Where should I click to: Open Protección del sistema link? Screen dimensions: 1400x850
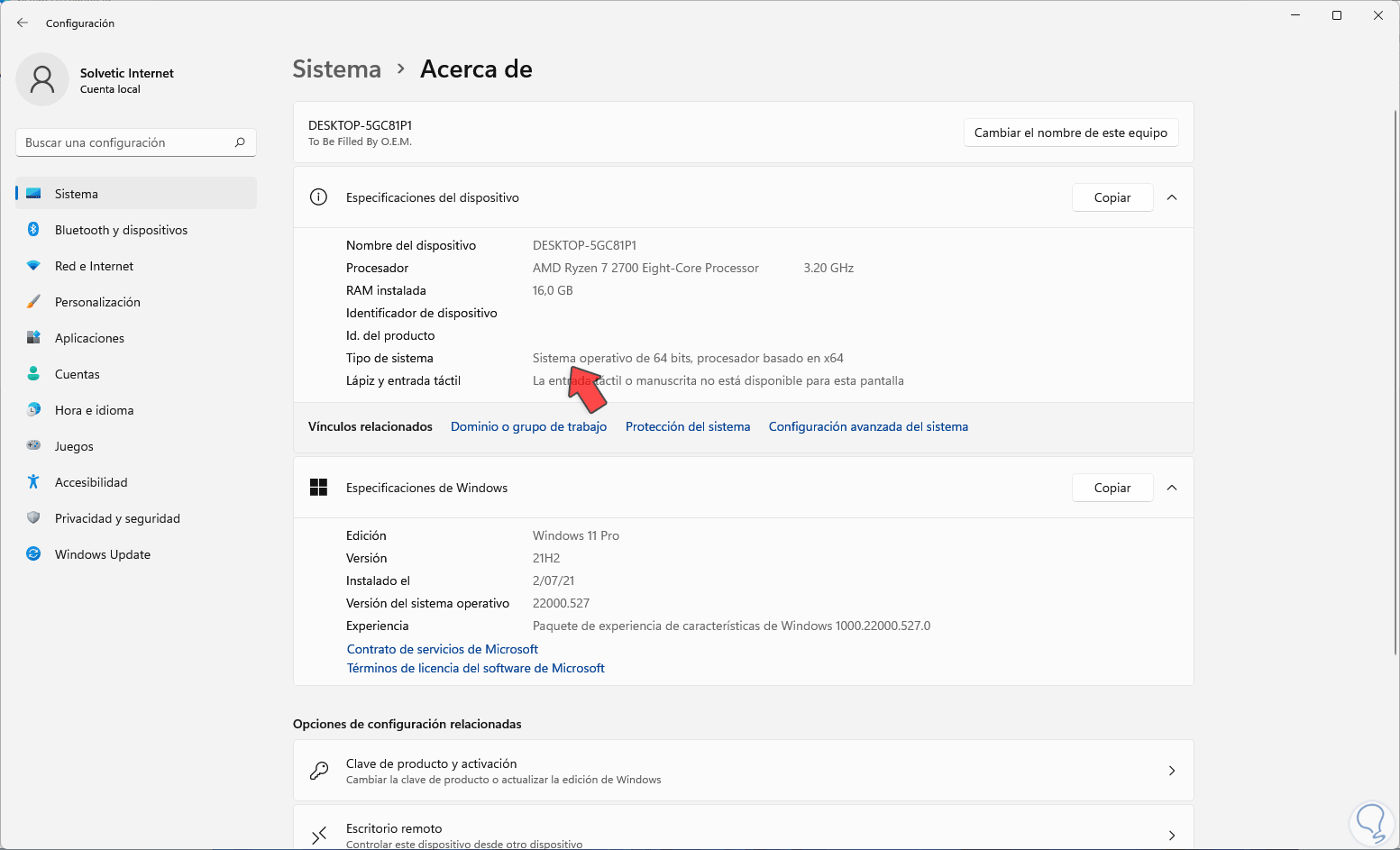688,426
